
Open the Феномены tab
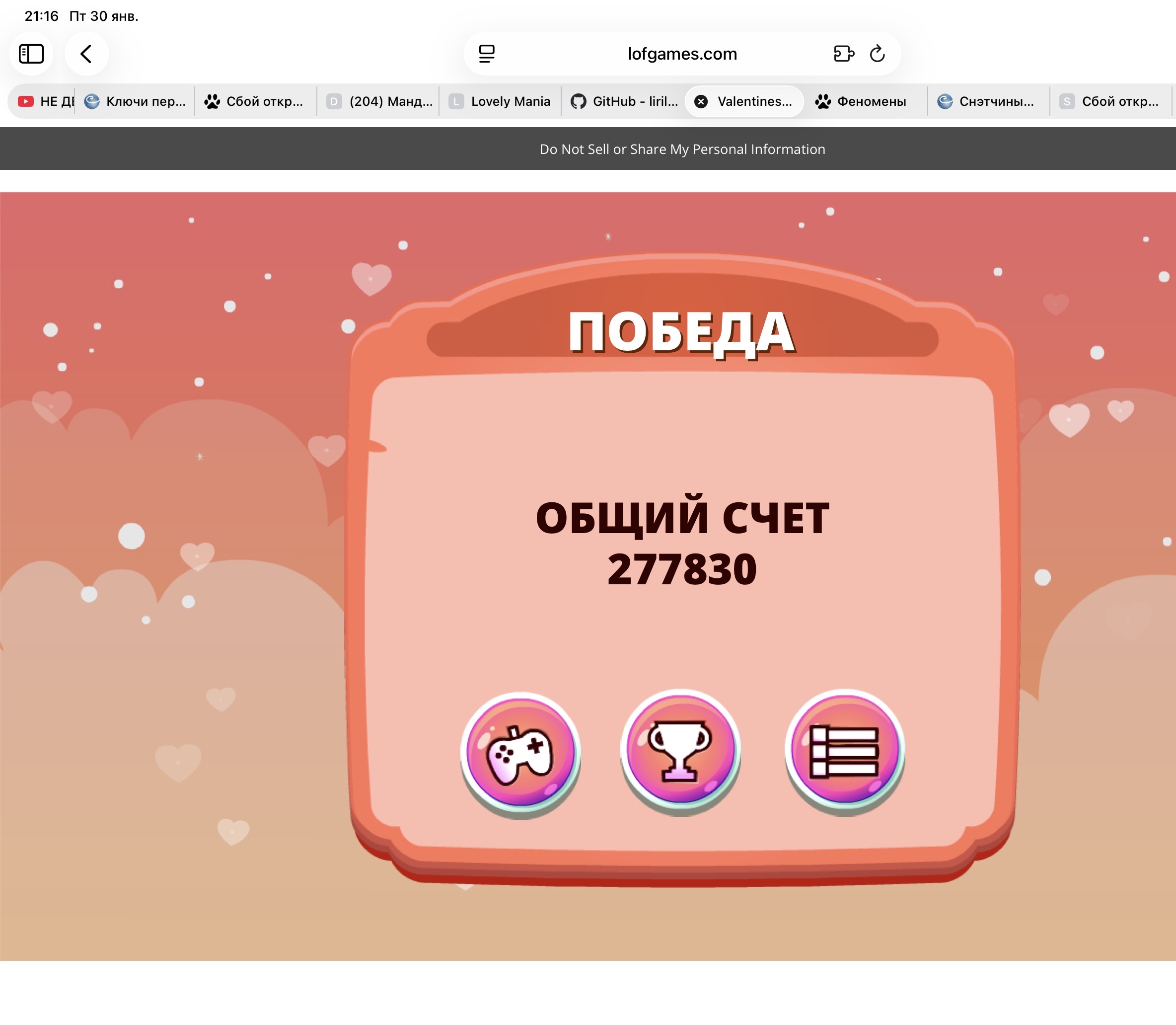[x=862, y=102]
